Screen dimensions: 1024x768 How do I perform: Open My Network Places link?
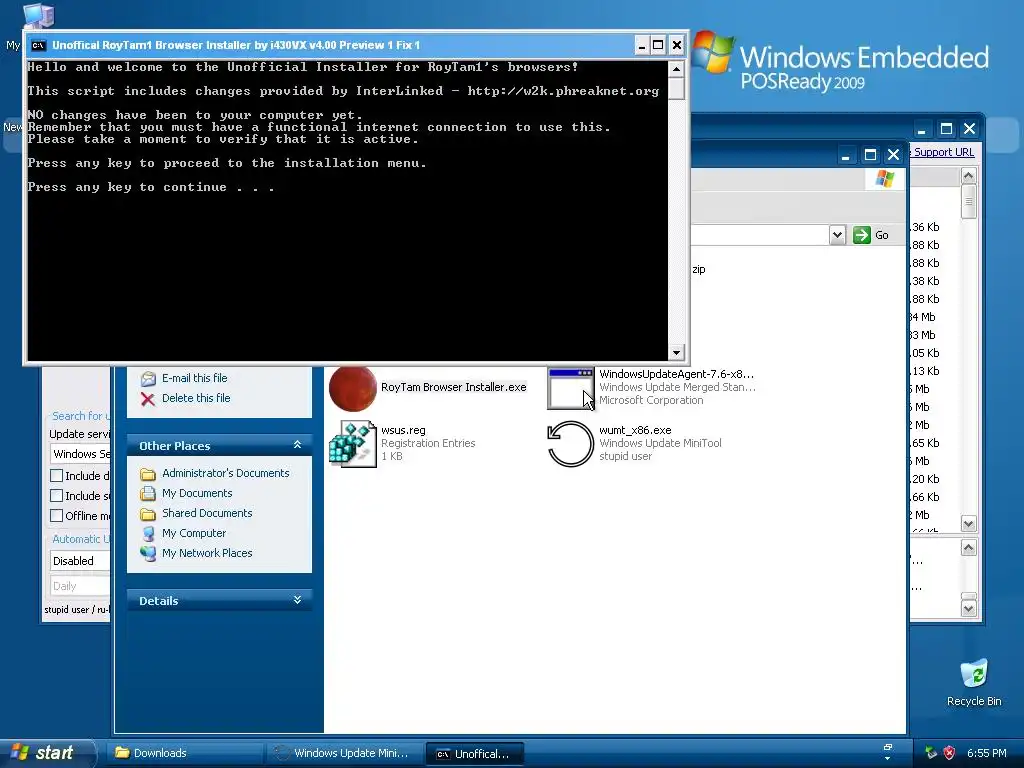tap(207, 553)
